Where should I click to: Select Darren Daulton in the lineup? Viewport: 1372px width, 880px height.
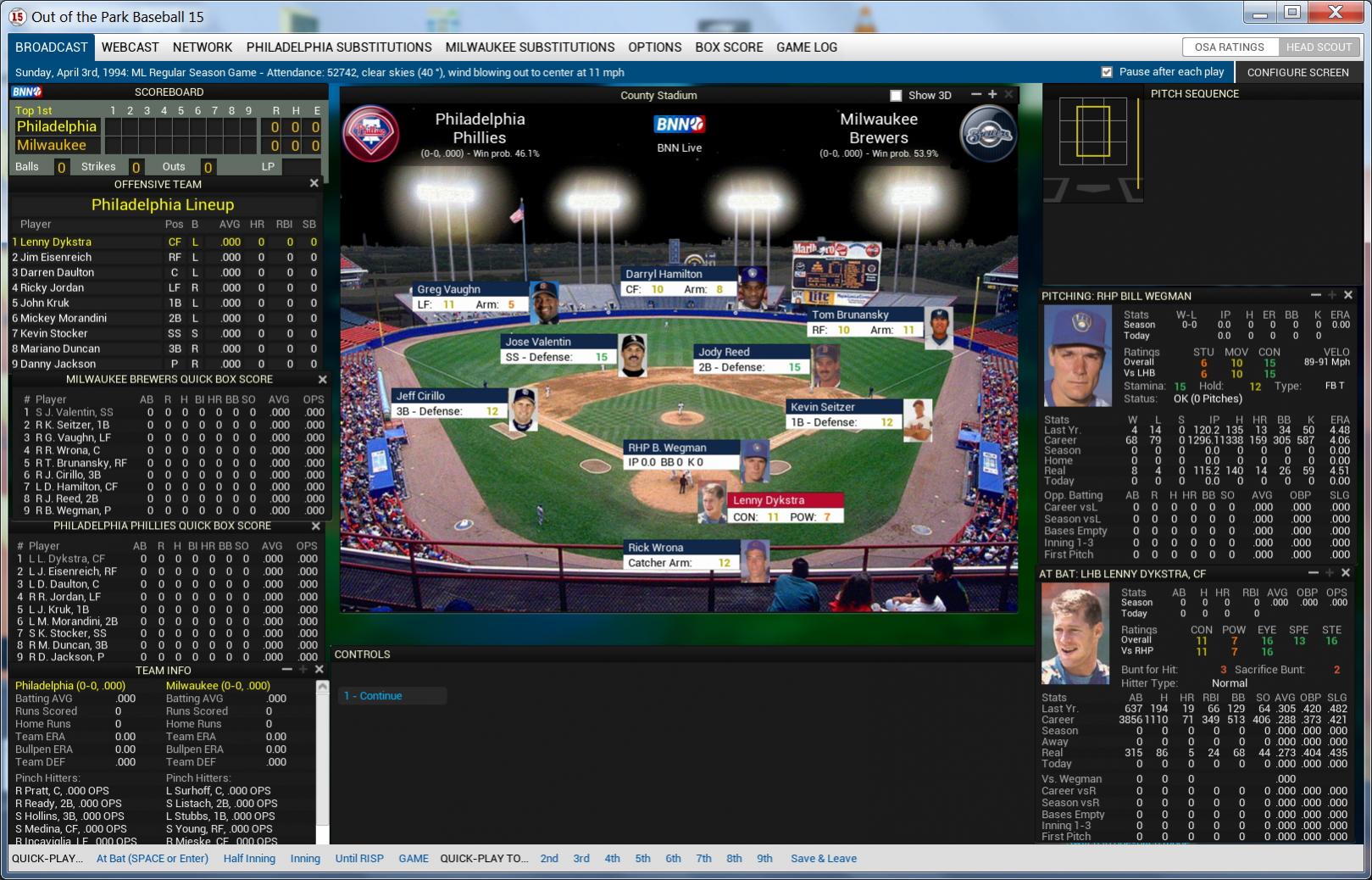pos(165,272)
